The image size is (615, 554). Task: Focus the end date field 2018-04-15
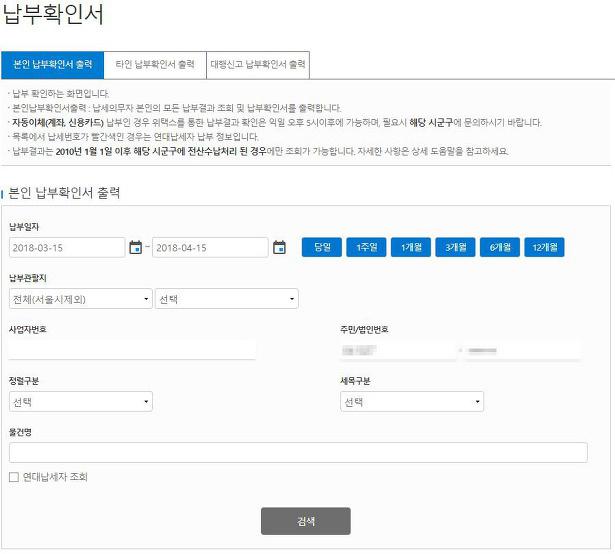pyautogui.click(x=210, y=248)
